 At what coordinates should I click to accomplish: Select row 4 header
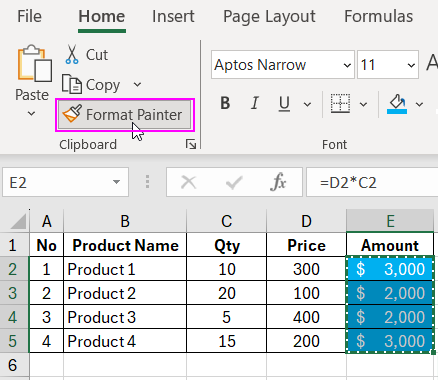pos(14,317)
